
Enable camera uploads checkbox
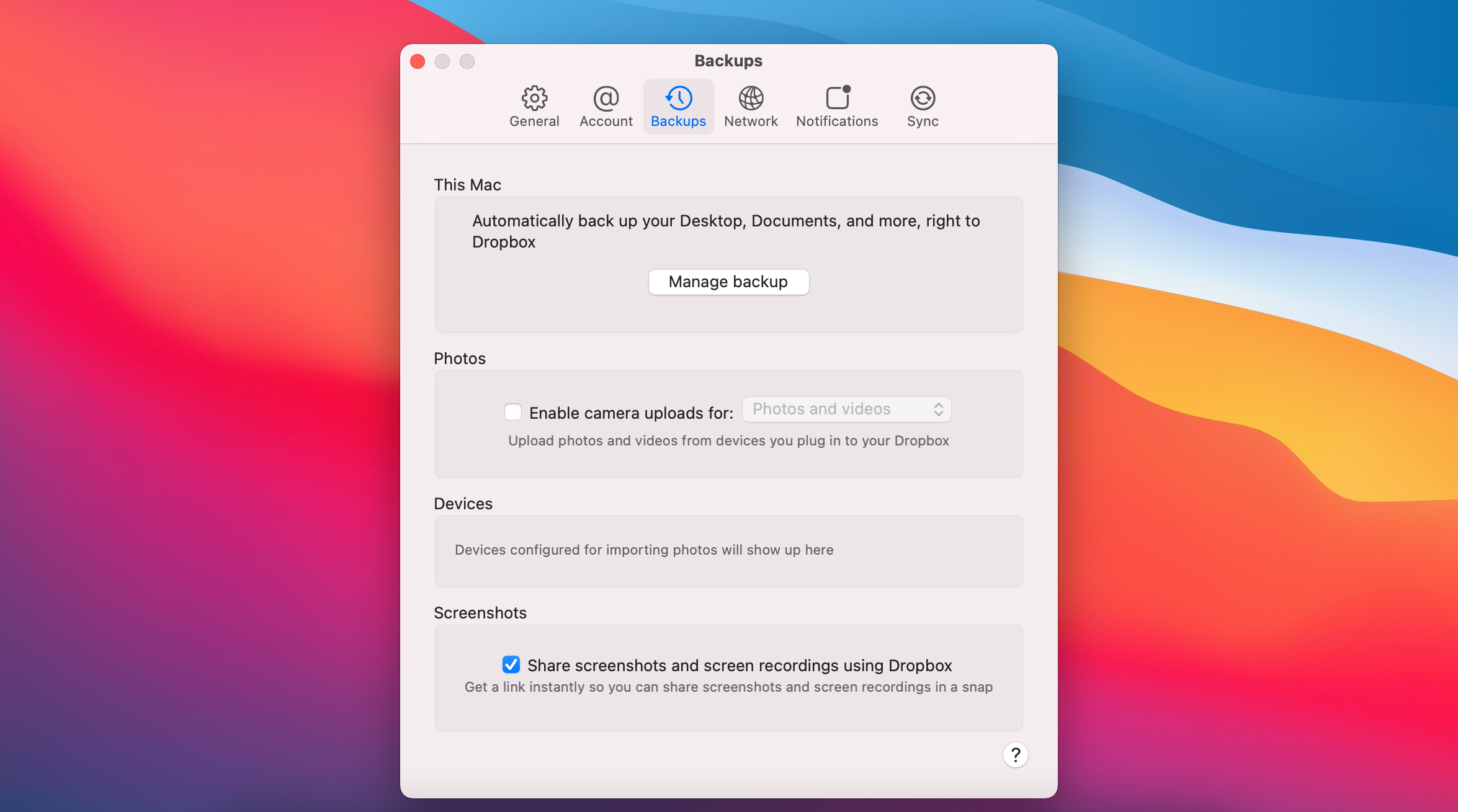pyautogui.click(x=513, y=412)
